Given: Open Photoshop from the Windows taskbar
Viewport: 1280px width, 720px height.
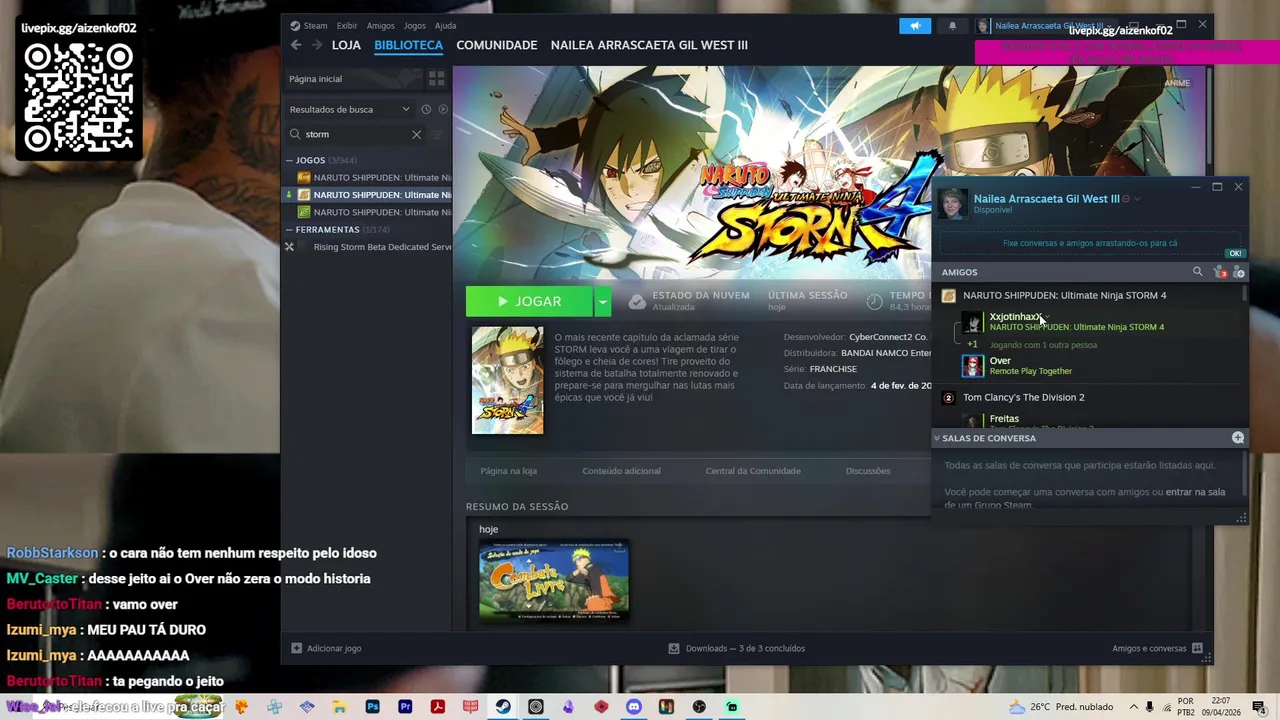Looking at the screenshot, I should (x=372, y=707).
